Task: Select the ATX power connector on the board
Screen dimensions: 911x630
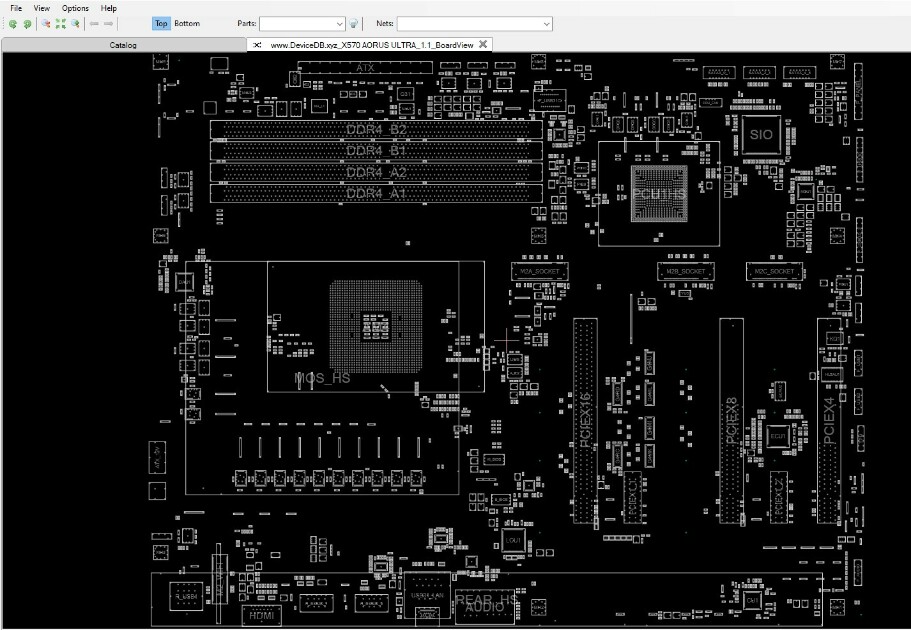Action: click(365, 68)
